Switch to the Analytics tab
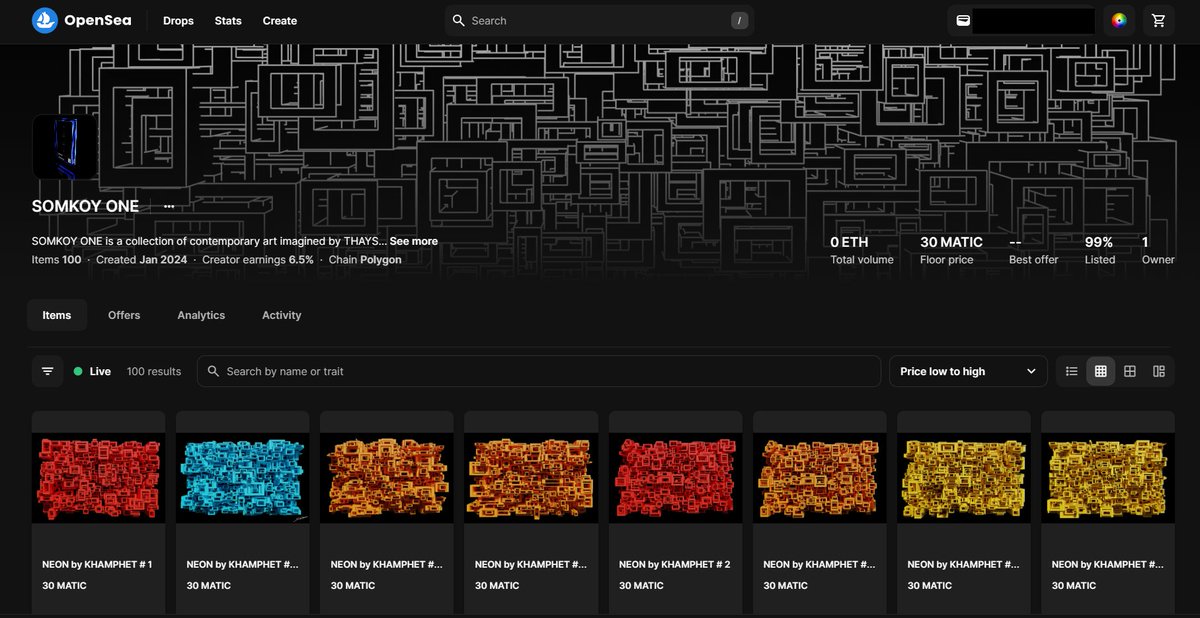This screenshot has width=1200, height=618. pos(201,315)
